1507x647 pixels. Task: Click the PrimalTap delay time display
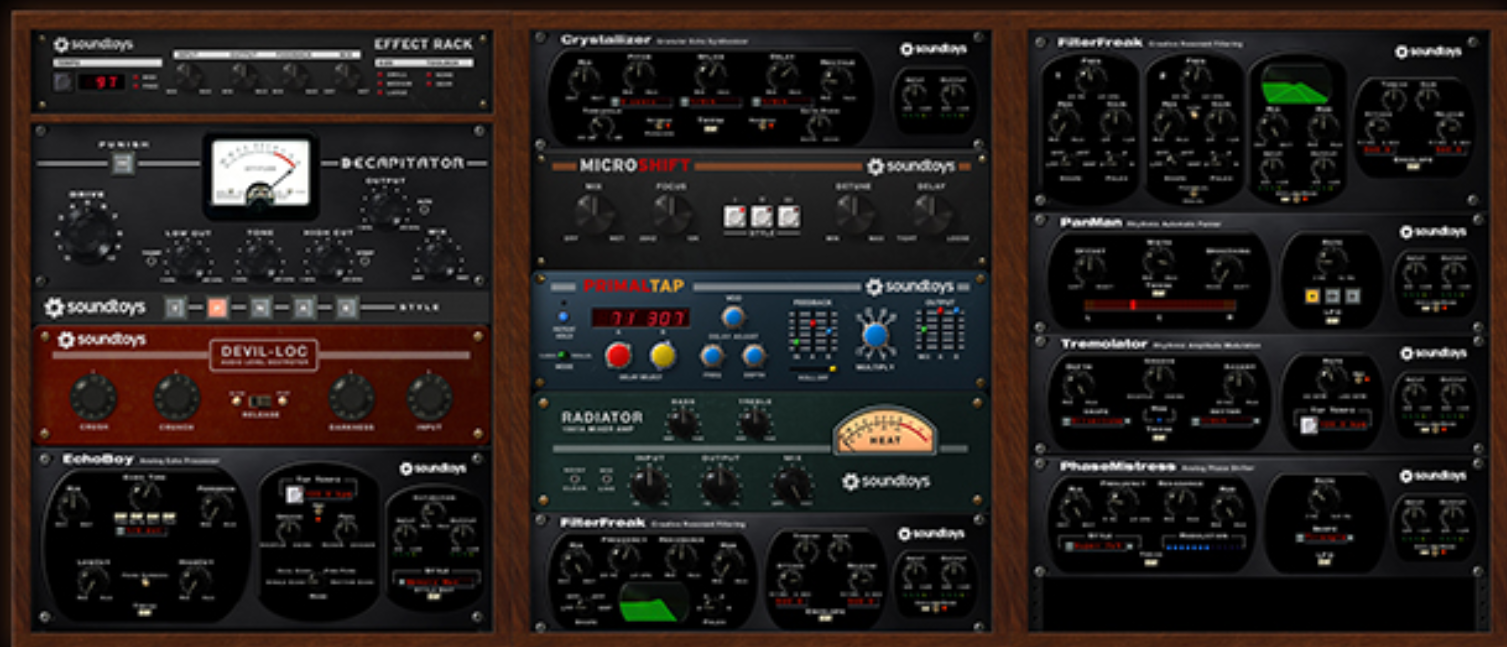point(639,318)
